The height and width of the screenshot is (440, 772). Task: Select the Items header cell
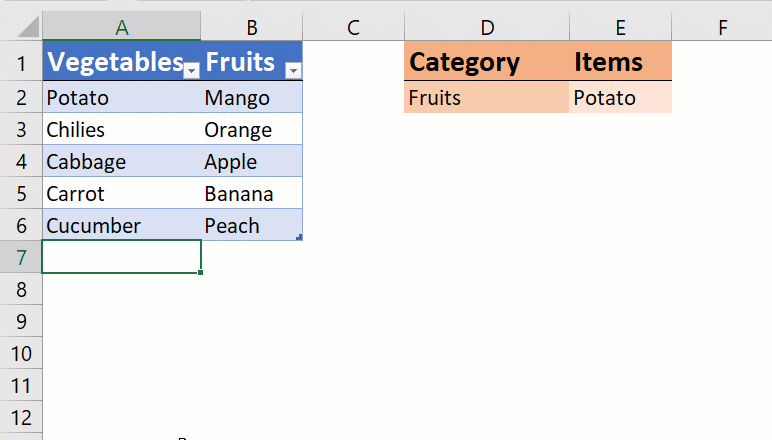pos(621,61)
